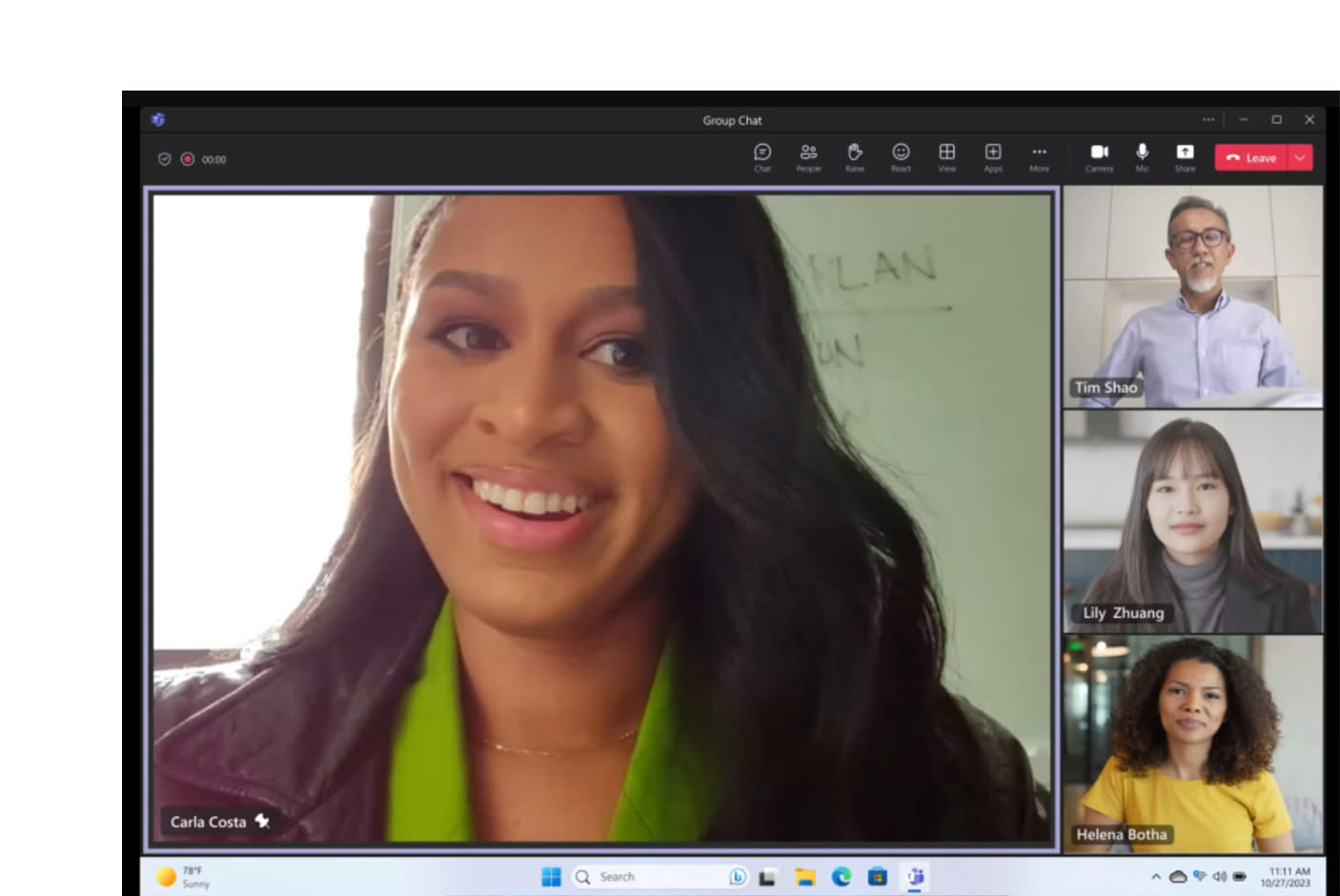1340x896 pixels.
Task: Open title bar ellipsis menu
Action: (1208, 120)
